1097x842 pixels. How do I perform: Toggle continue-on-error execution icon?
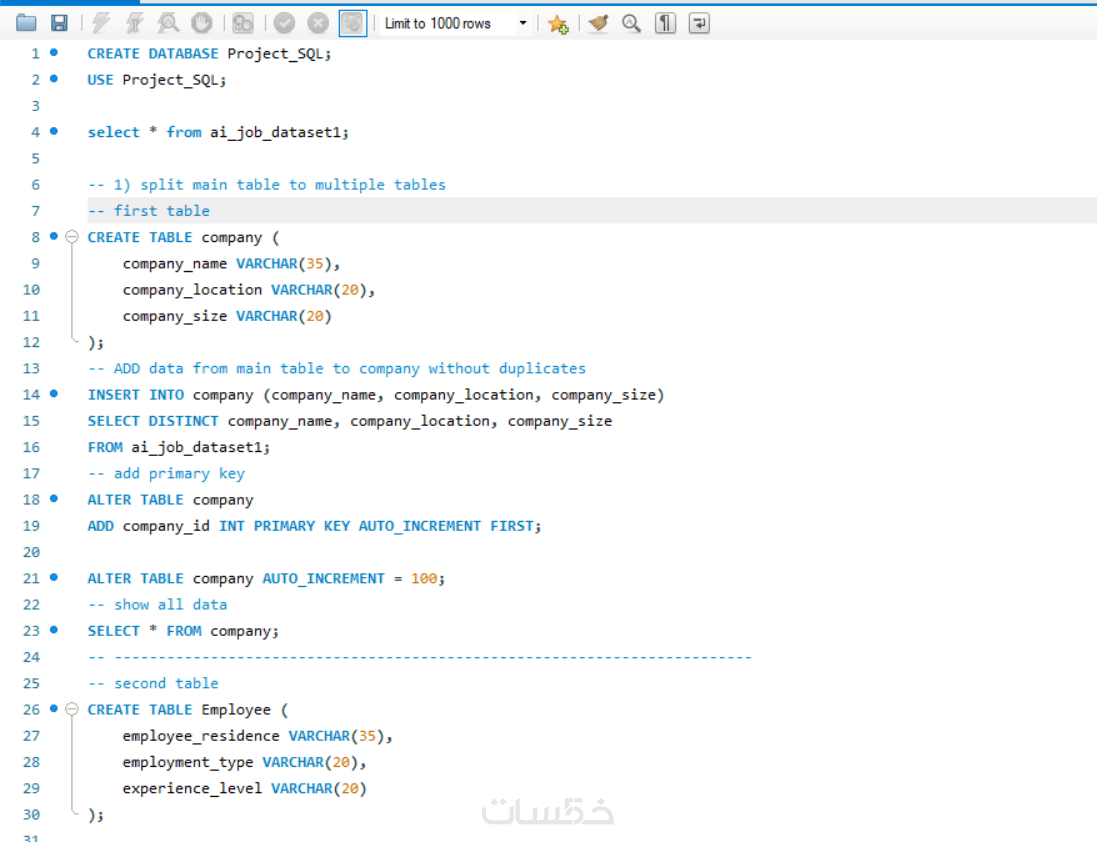(x=243, y=23)
